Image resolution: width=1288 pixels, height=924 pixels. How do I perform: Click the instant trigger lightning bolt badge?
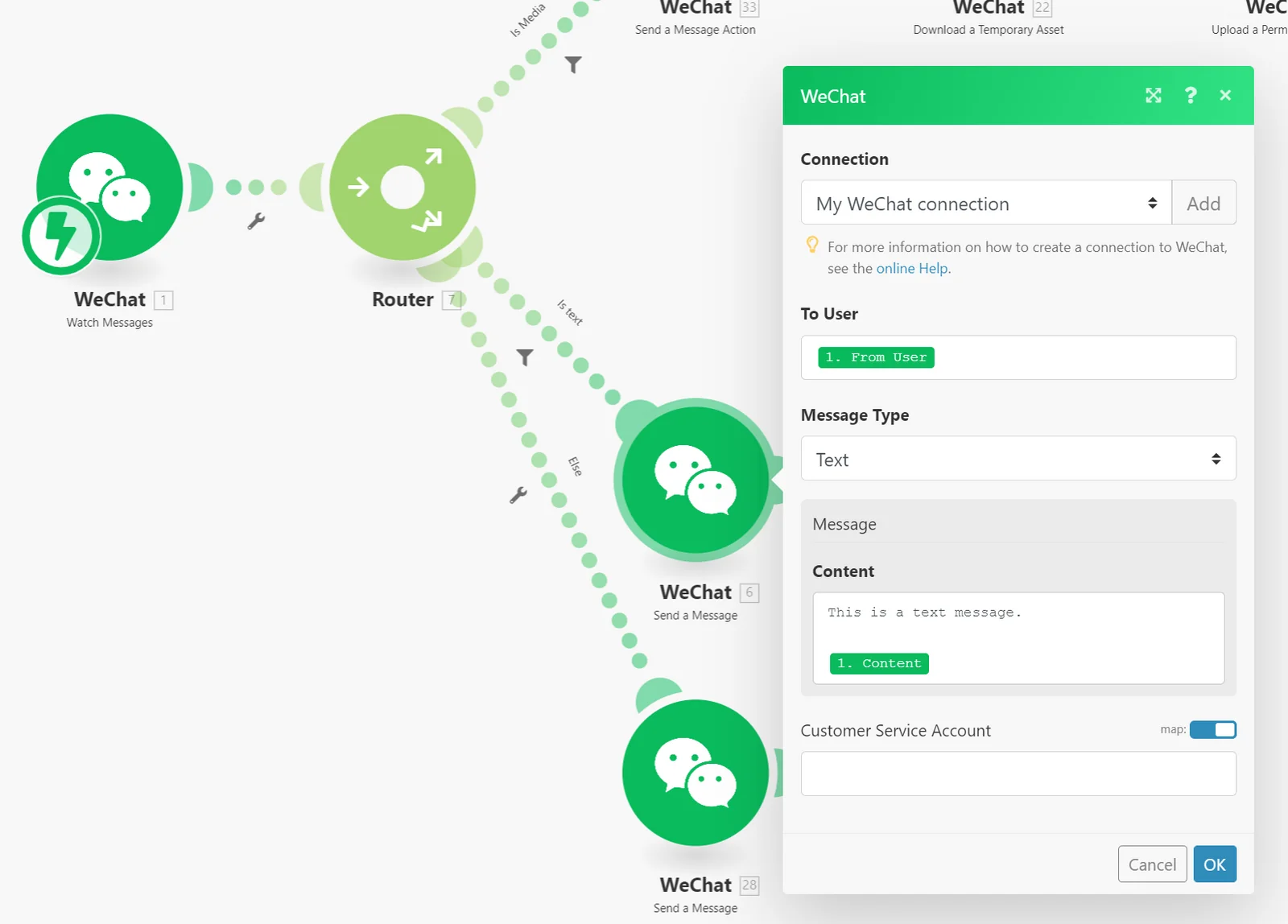coord(60,236)
